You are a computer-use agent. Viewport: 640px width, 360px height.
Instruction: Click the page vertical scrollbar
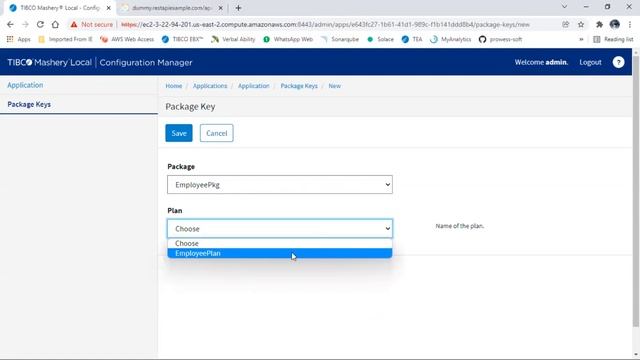coord(636,192)
